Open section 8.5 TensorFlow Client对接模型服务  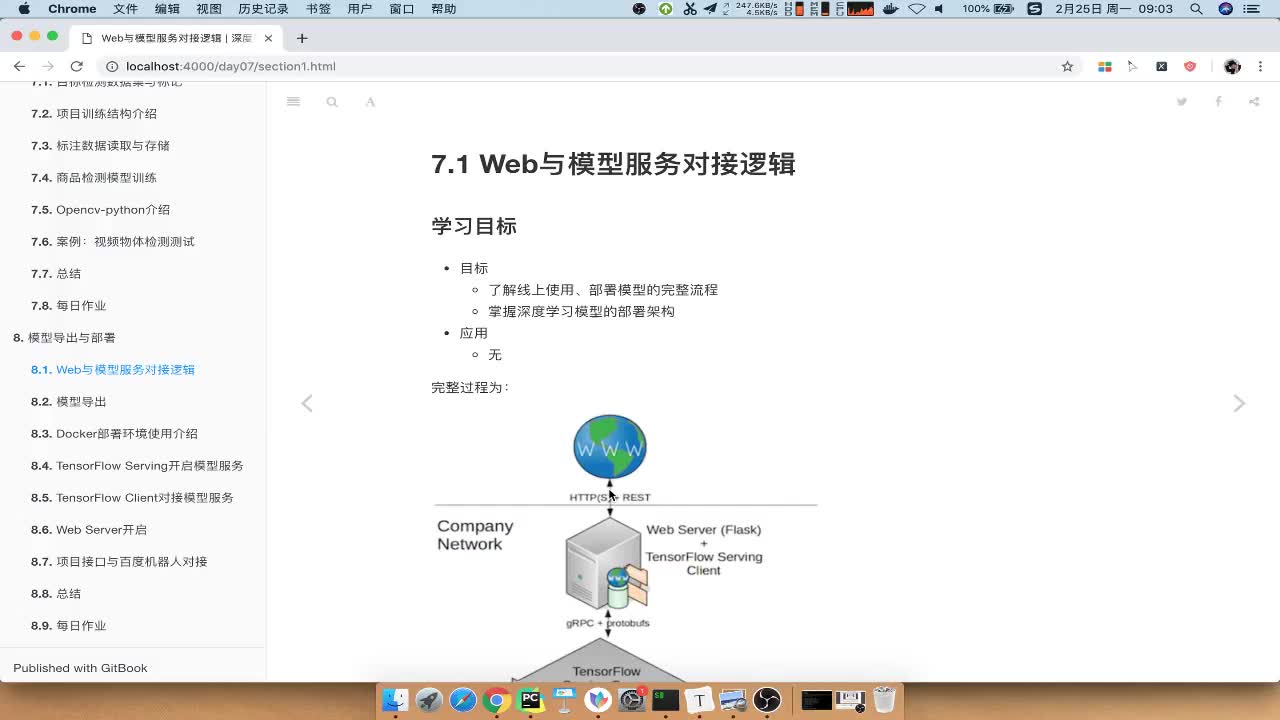(132, 497)
